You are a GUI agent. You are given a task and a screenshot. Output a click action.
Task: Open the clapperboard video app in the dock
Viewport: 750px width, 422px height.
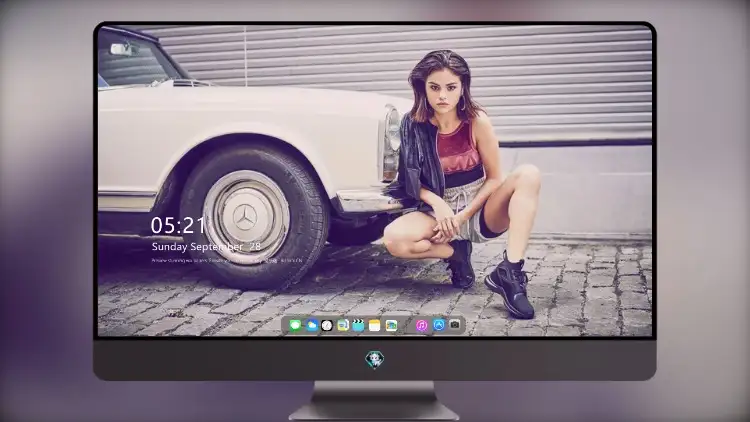(x=358, y=325)
